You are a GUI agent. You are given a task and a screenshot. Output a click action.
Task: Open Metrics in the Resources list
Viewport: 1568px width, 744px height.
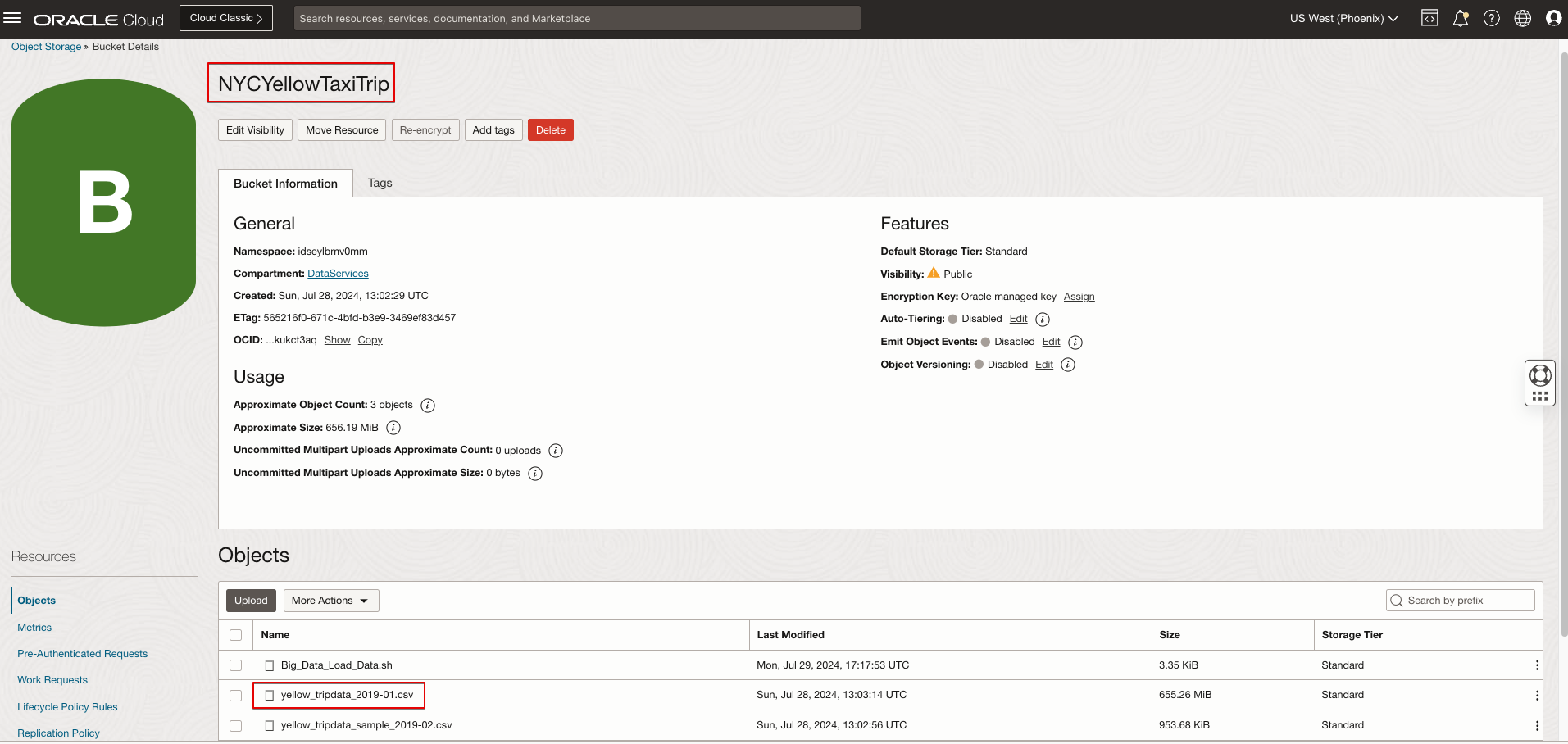tap(34, 628)
